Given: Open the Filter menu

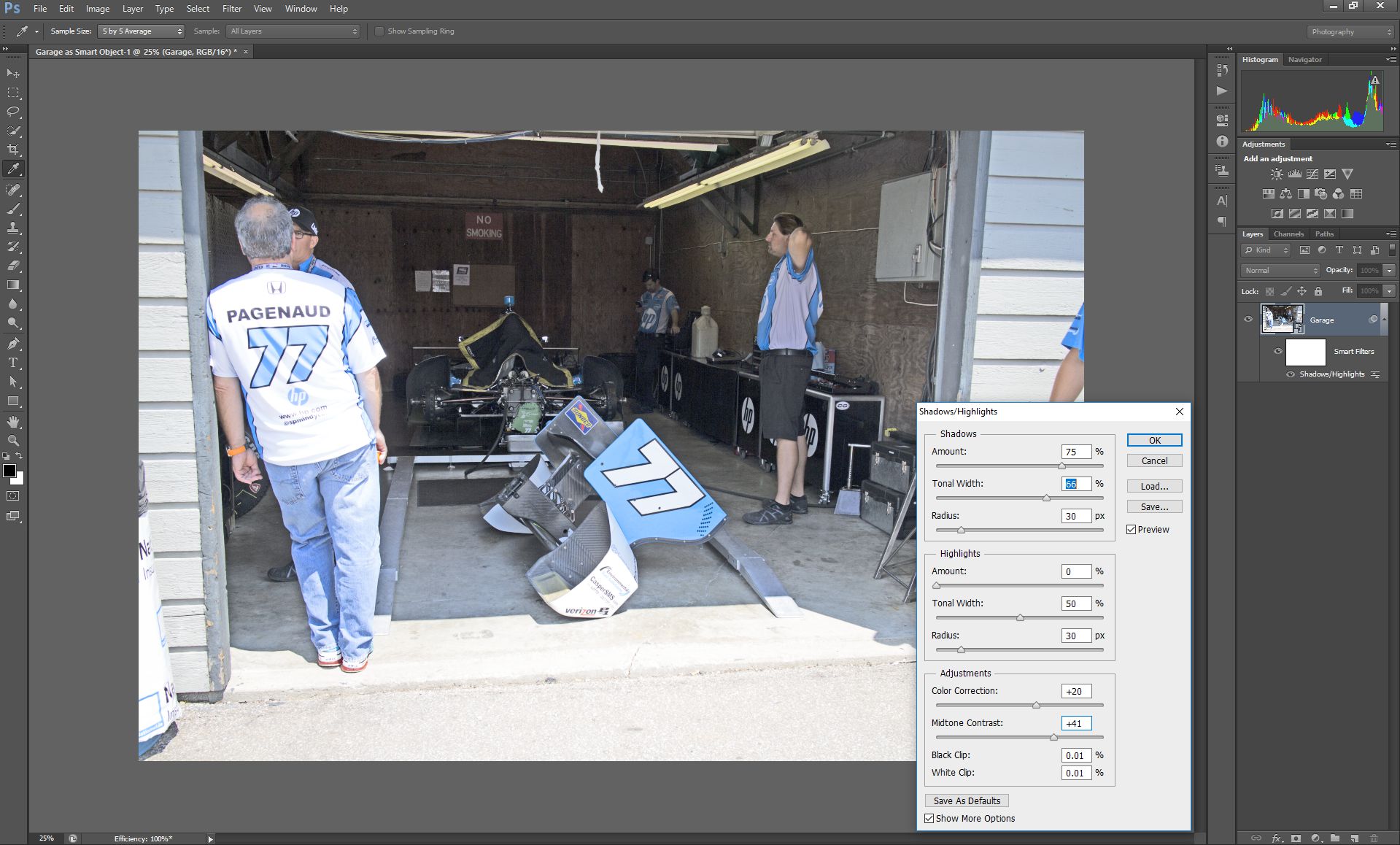Looking at the screenshot, I should pyautogui.click(x=232, y=9).
